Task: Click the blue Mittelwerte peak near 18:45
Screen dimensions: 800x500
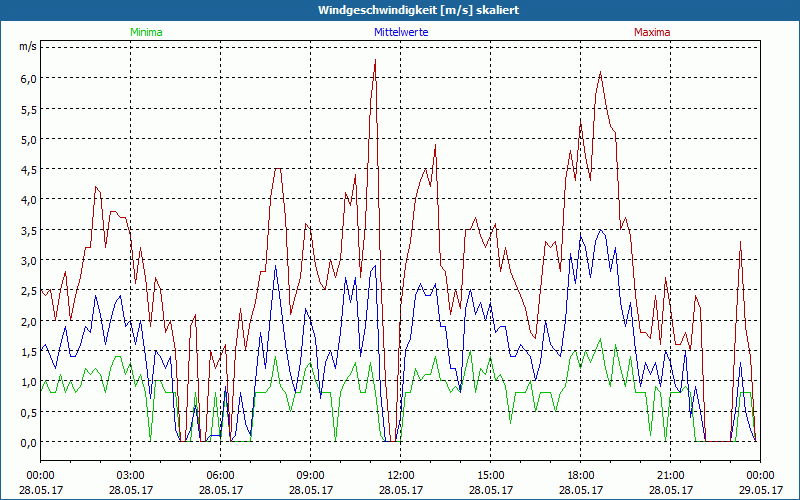Action: click(601, 231)
